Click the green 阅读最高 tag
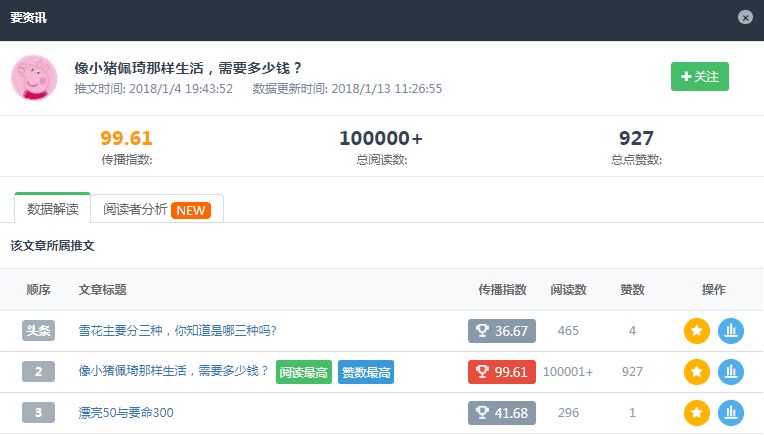Image resolution: width=764 pixels, height=435 pixels. click(x=304, y=372)
